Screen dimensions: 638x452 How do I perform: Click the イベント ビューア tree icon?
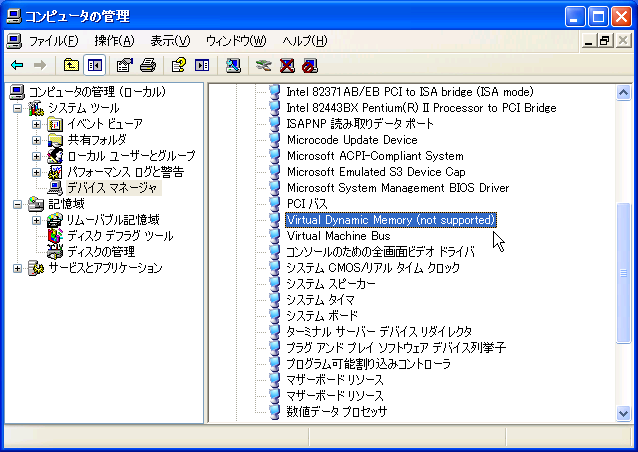[x=55, y=124]
